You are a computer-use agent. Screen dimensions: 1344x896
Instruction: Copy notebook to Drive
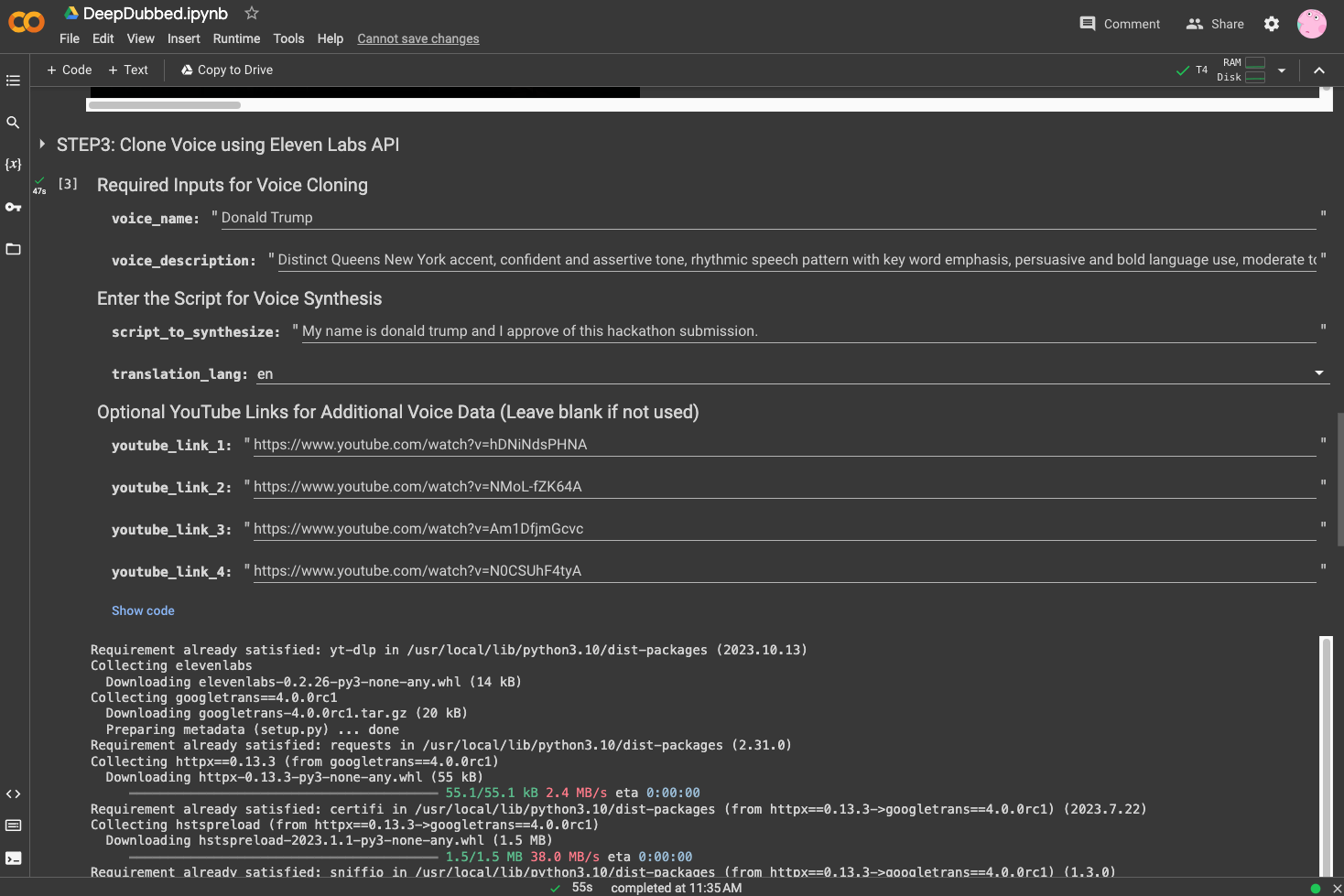click(x=227, y=70)
